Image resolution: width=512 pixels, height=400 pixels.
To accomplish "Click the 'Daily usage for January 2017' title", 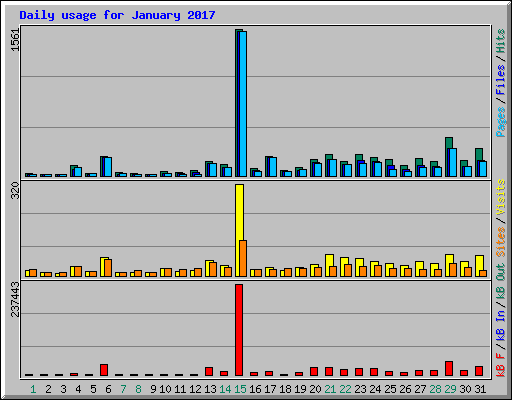I will (117, 15).
